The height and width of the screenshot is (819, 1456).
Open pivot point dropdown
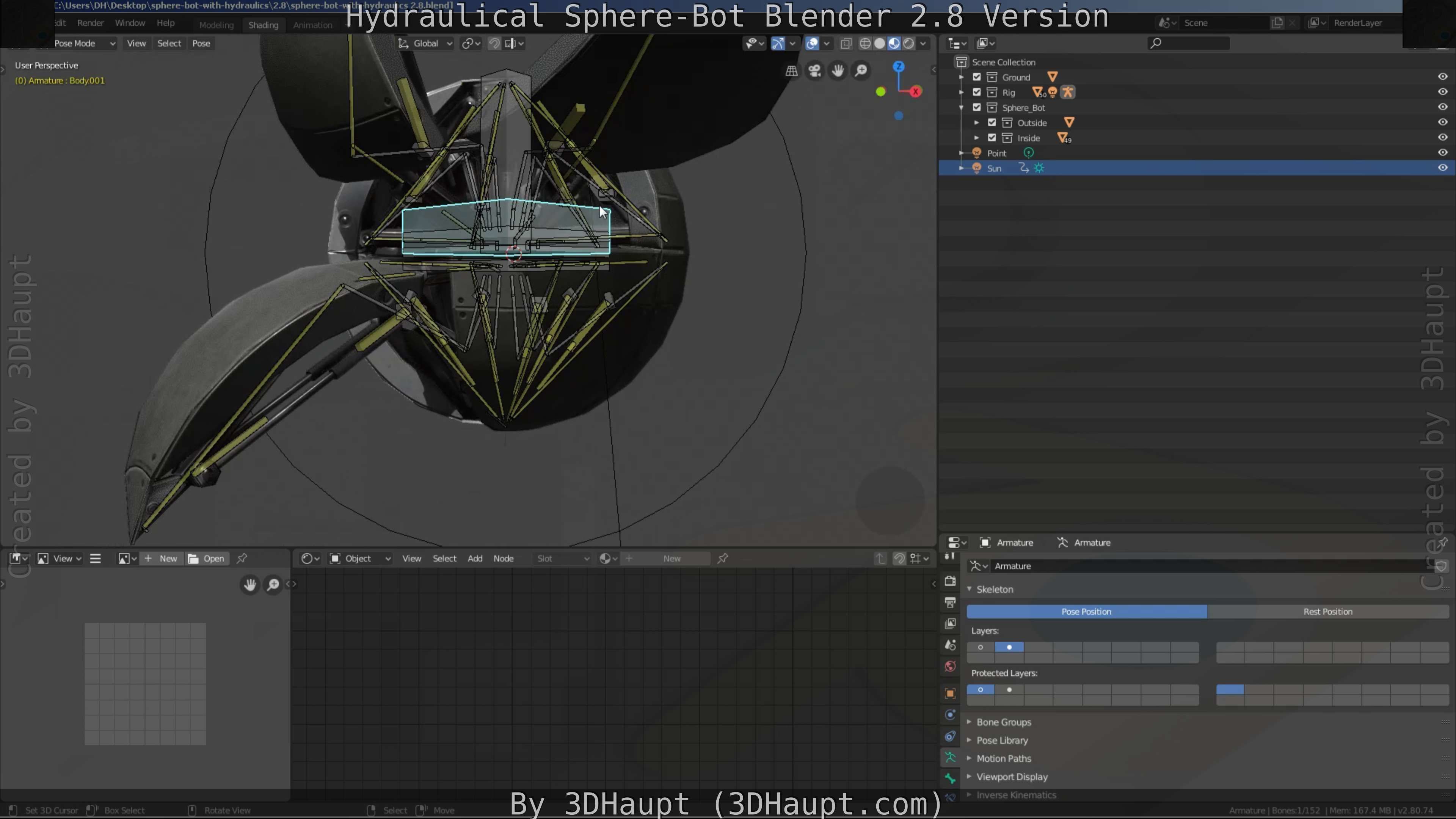471,44
